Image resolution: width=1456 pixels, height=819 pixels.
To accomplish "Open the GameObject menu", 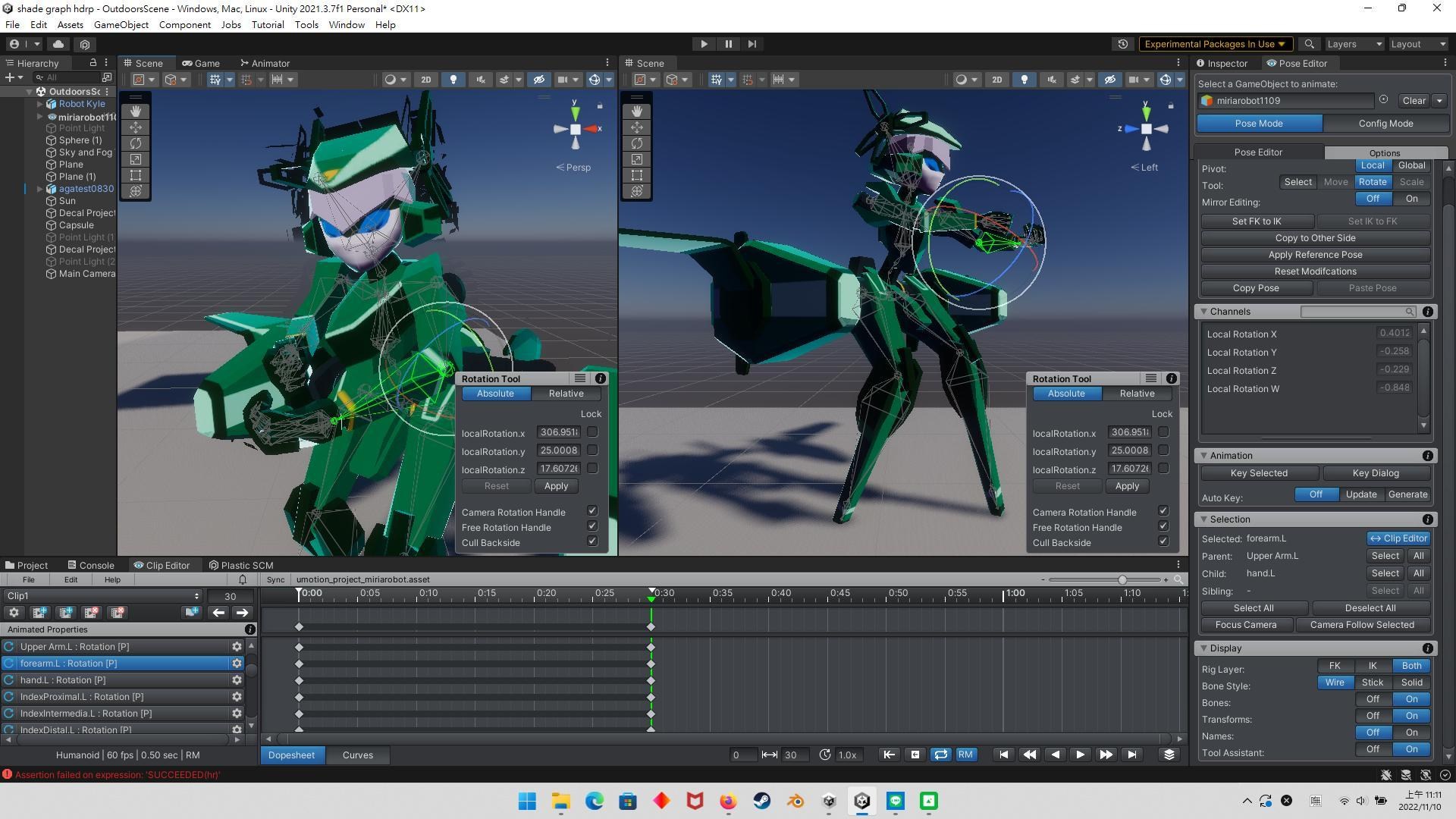I will point(121,24).
